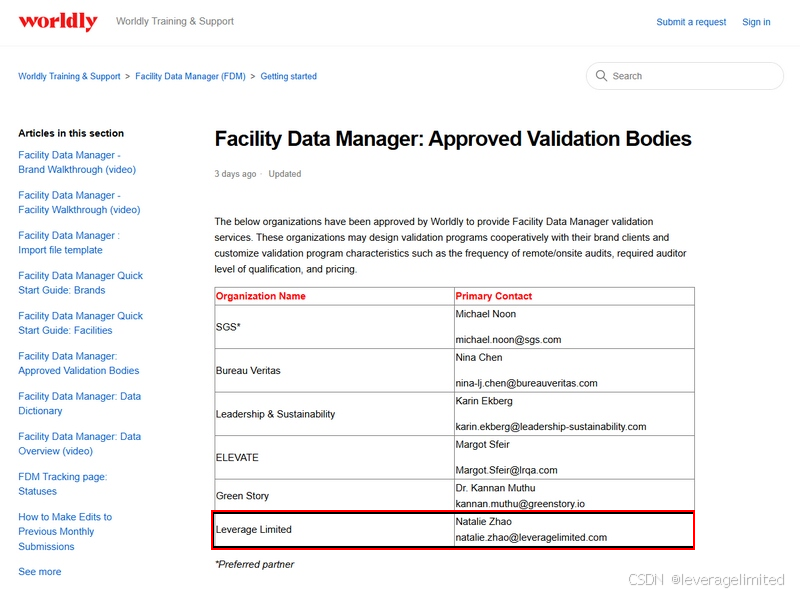Click contact name Dr. Kannan Muthu

point(495,488)
